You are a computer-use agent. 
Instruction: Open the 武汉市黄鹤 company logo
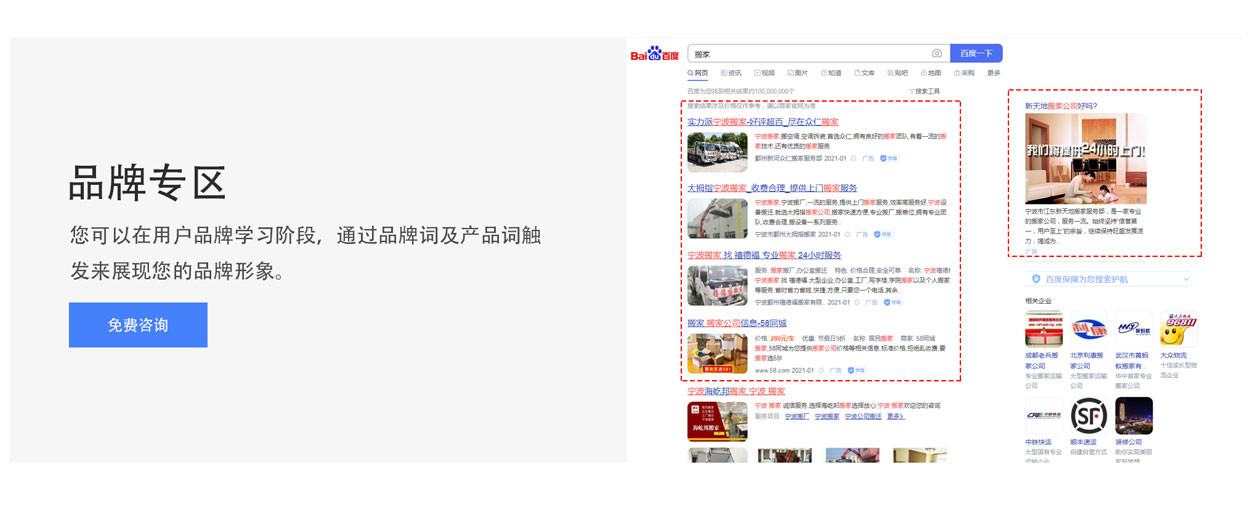point(1133,328)
